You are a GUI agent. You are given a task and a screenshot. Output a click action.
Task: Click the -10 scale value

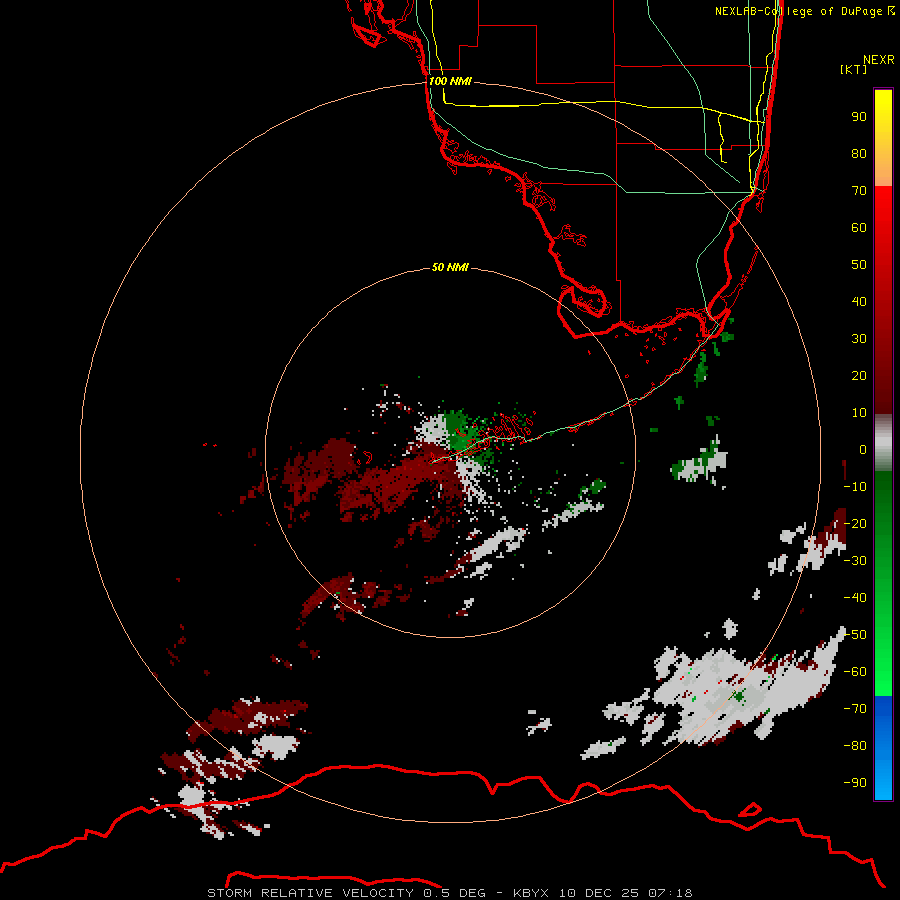855,487
